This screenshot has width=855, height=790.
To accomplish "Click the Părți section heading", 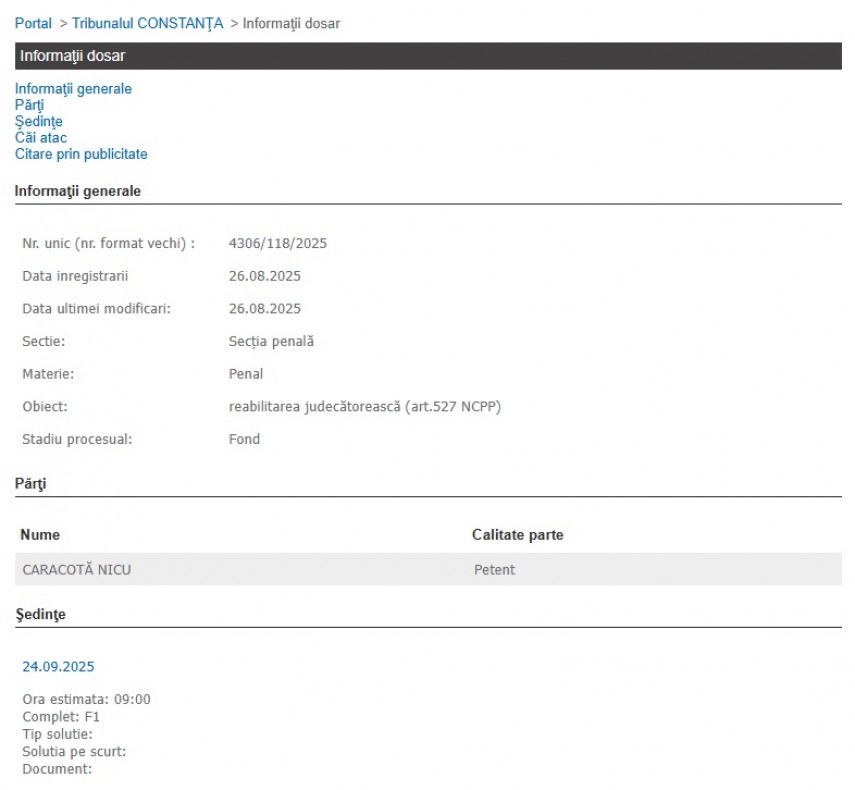I will point(31,484).
